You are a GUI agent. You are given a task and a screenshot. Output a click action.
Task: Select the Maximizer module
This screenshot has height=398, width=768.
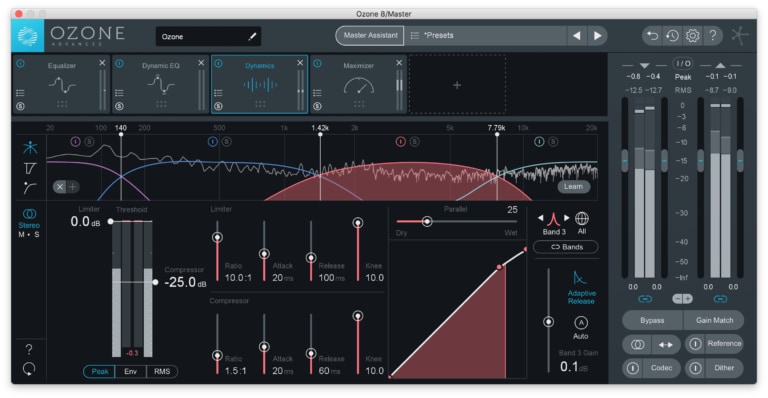358,84
